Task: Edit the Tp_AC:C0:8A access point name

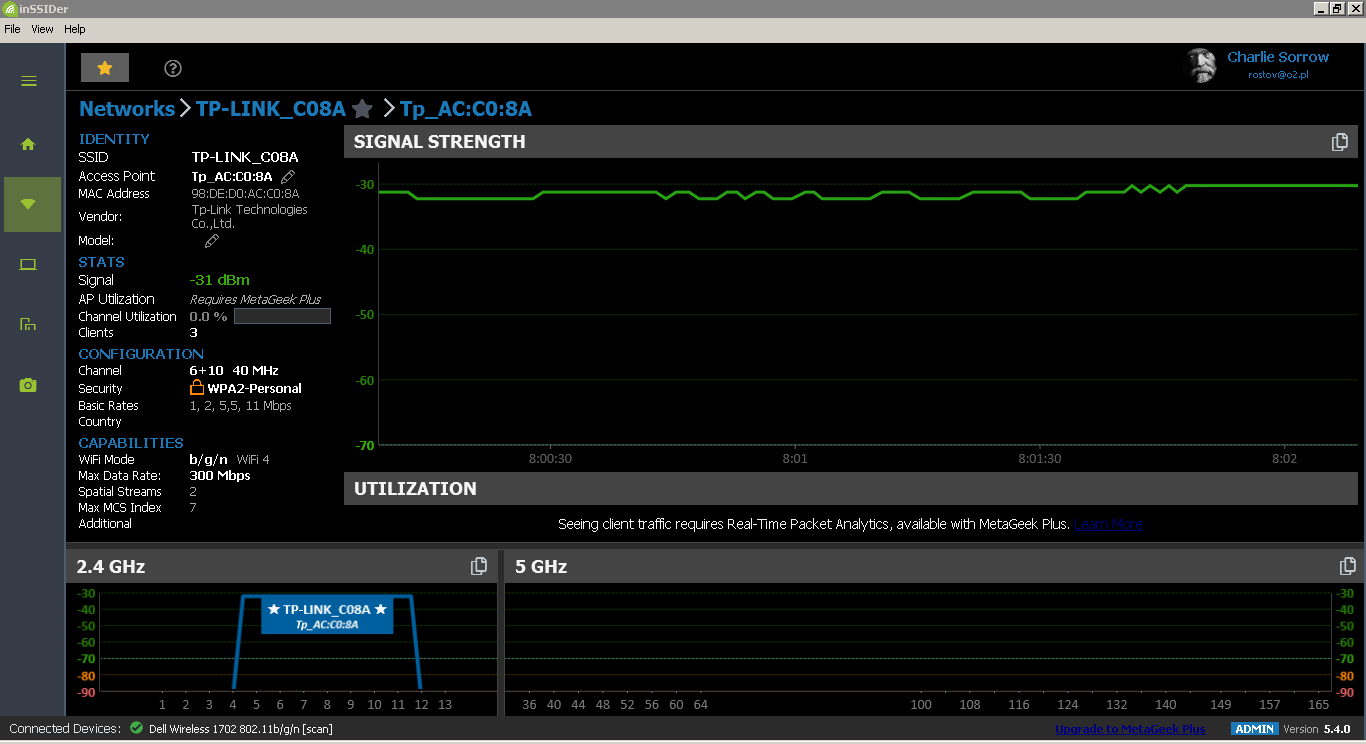Action: tap(287, 175)
